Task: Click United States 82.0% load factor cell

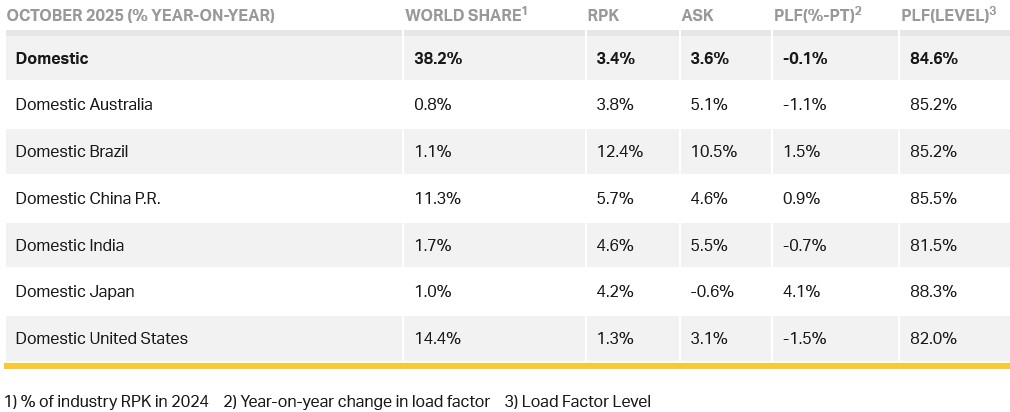Action: click(x=930, y=338)
